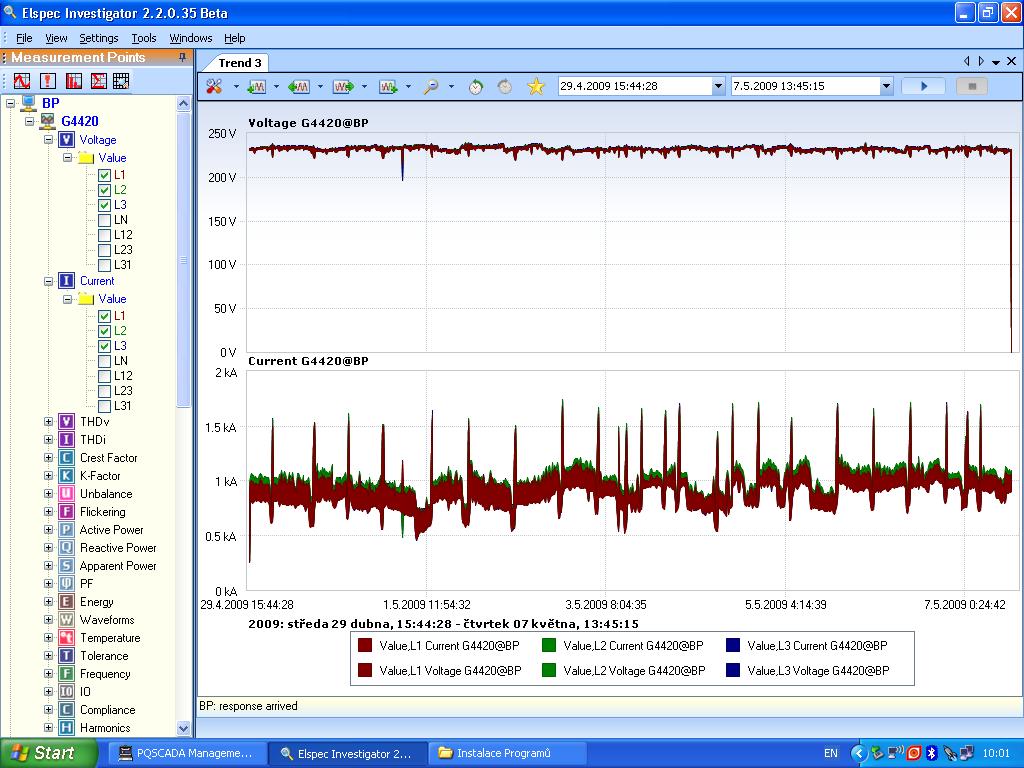This screenshot has height=768, width=1024.
Task: Click the red exclamation mark events icon
Action: tap(48, 81)
